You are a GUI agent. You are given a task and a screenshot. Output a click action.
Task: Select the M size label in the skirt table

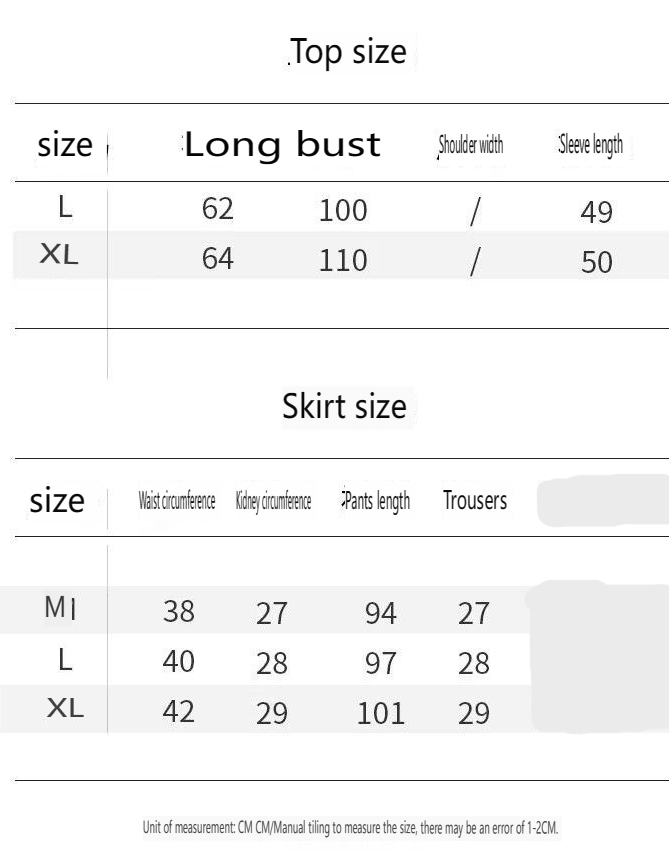(x=58, y=608)
